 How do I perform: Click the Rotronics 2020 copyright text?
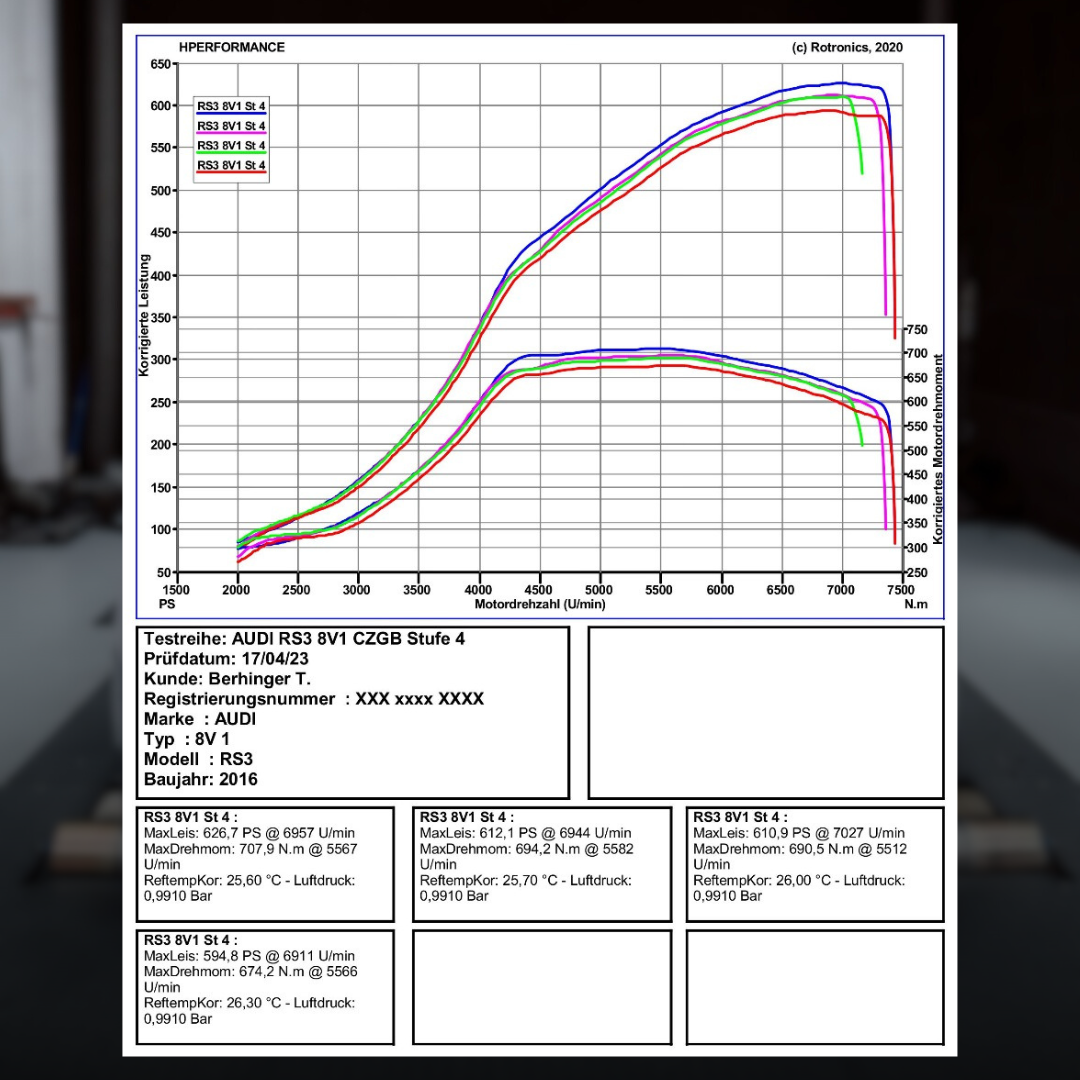[846, 48]
